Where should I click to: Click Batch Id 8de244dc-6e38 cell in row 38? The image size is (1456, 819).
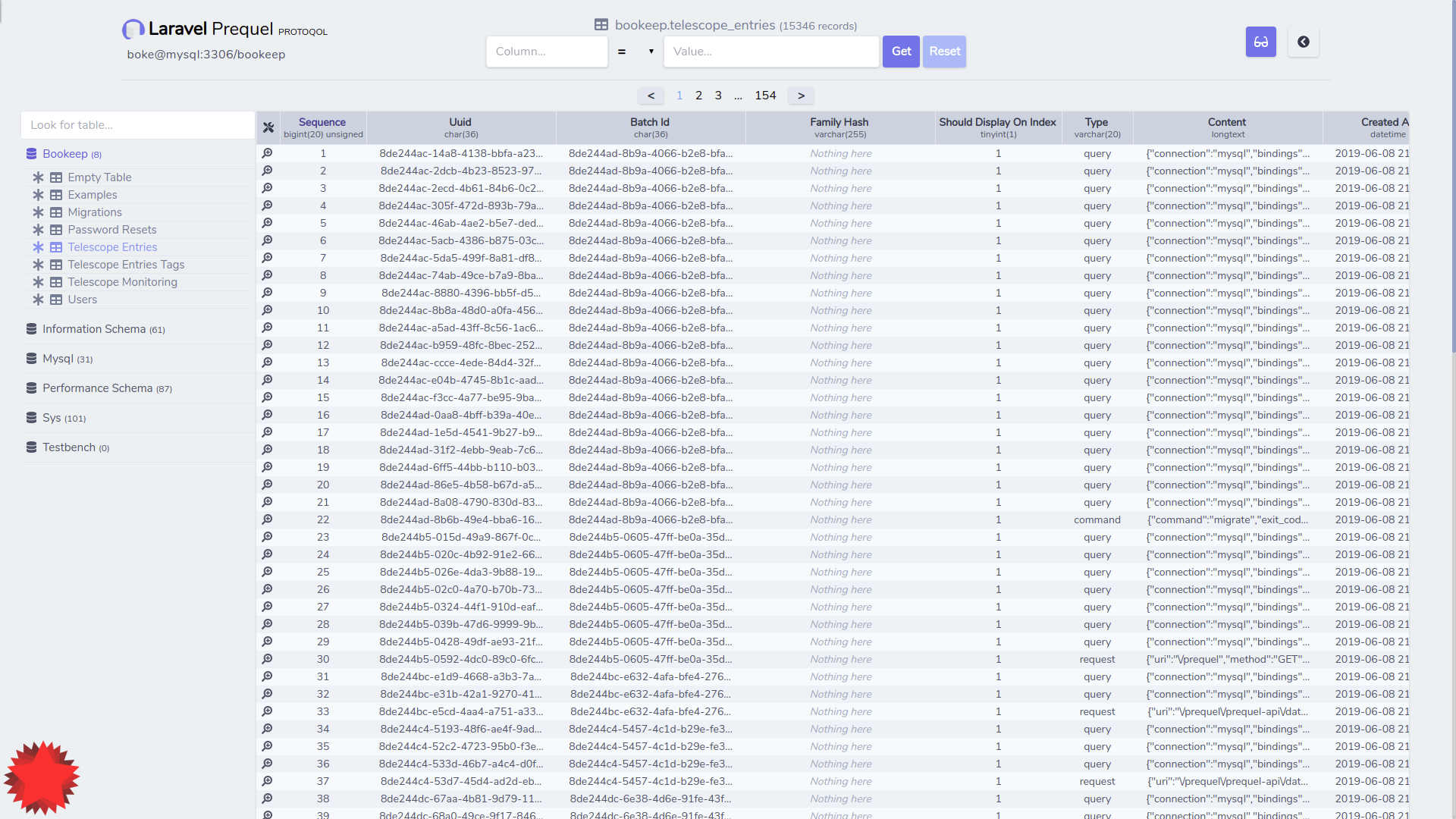pos(651,799)
